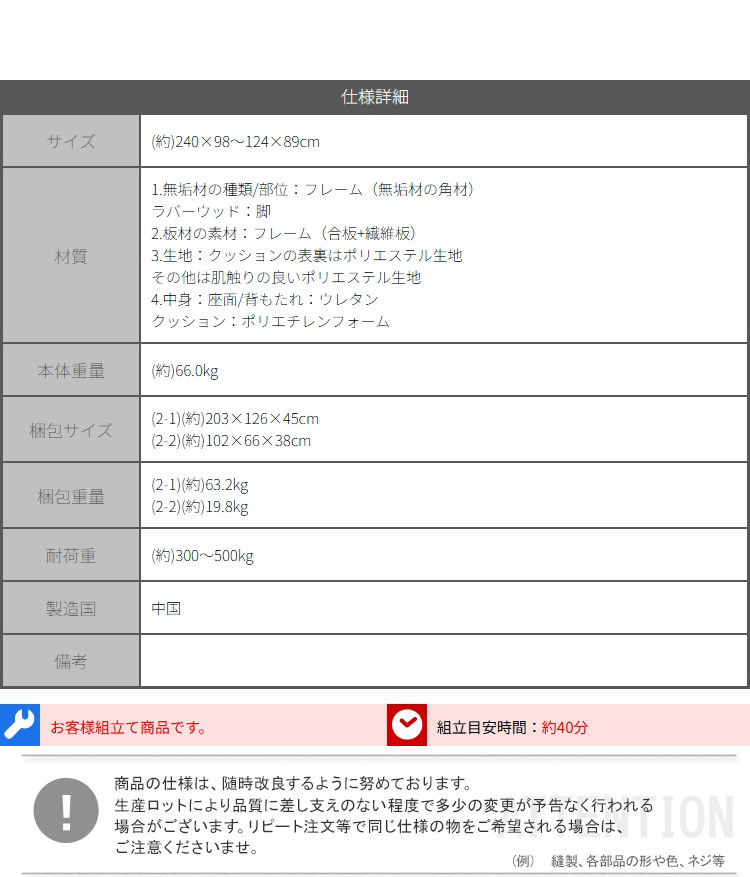Click the (2-1)(約)203×126×45cm package size
Screen dimensions: 750x877
point(236,419)
